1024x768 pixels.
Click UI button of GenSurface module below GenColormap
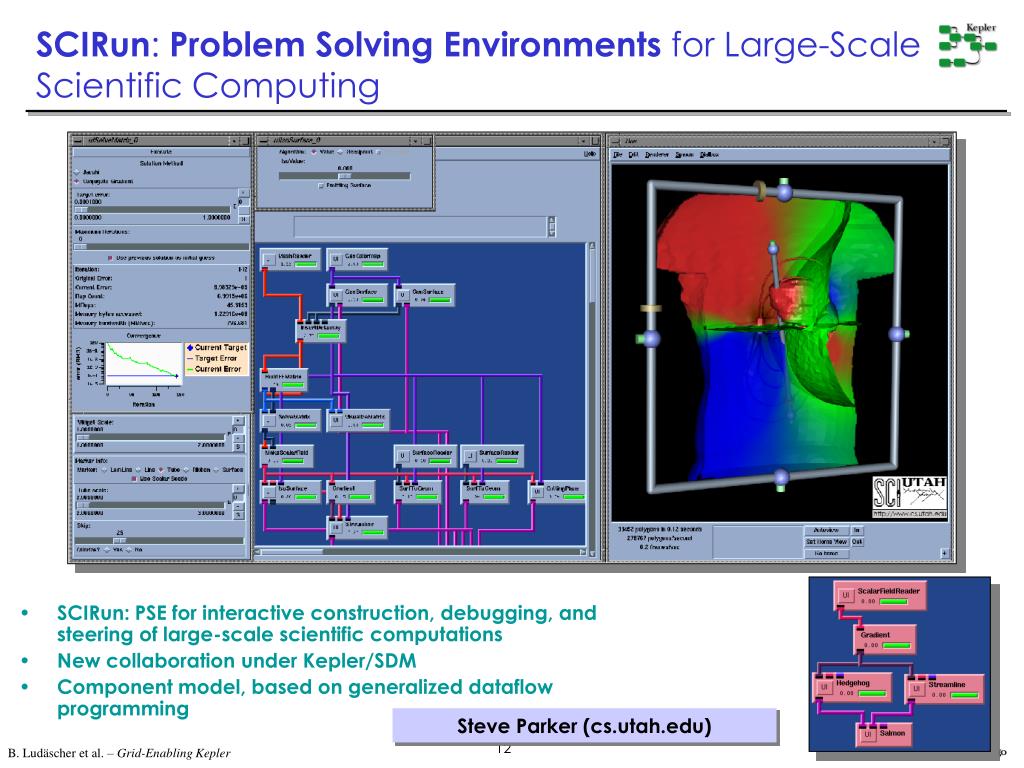coord(336,295)
